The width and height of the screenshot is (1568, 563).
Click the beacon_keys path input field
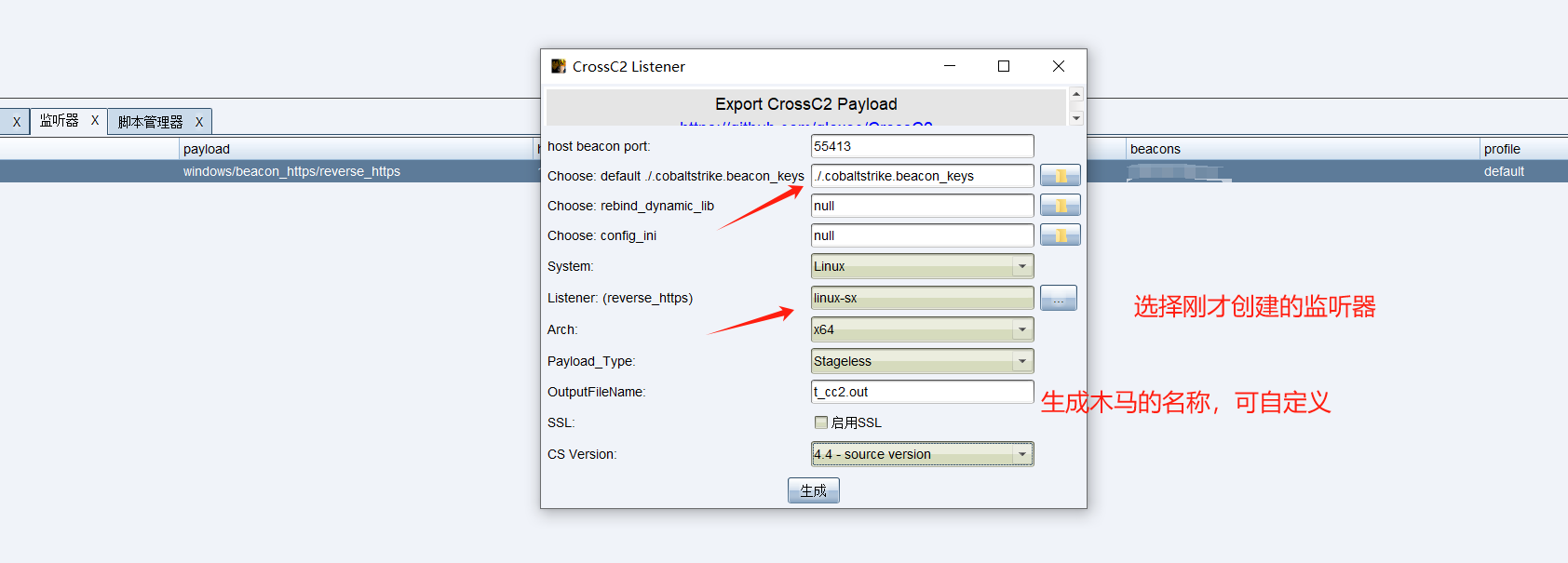click(x=923, y=176)
